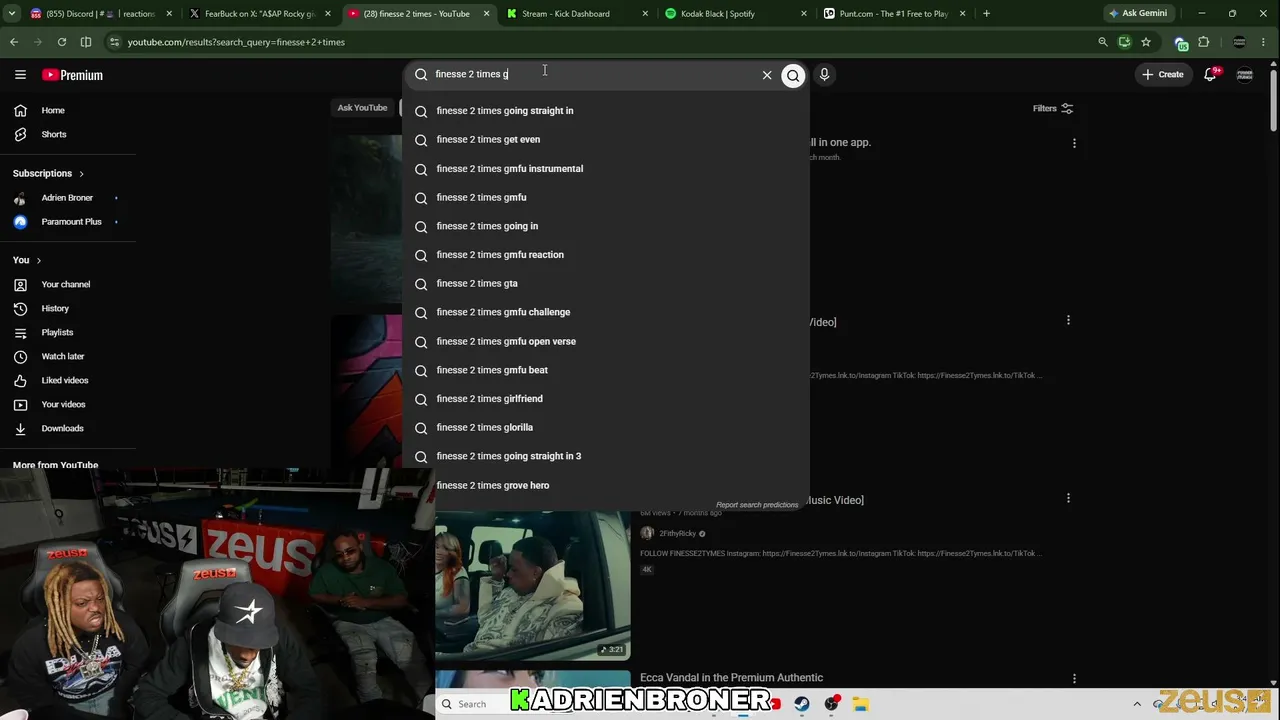This screenshot has height=720, width=1280.
Task: Clear the search box with the X
Action: pyautogui.click(x=767, y=75)
